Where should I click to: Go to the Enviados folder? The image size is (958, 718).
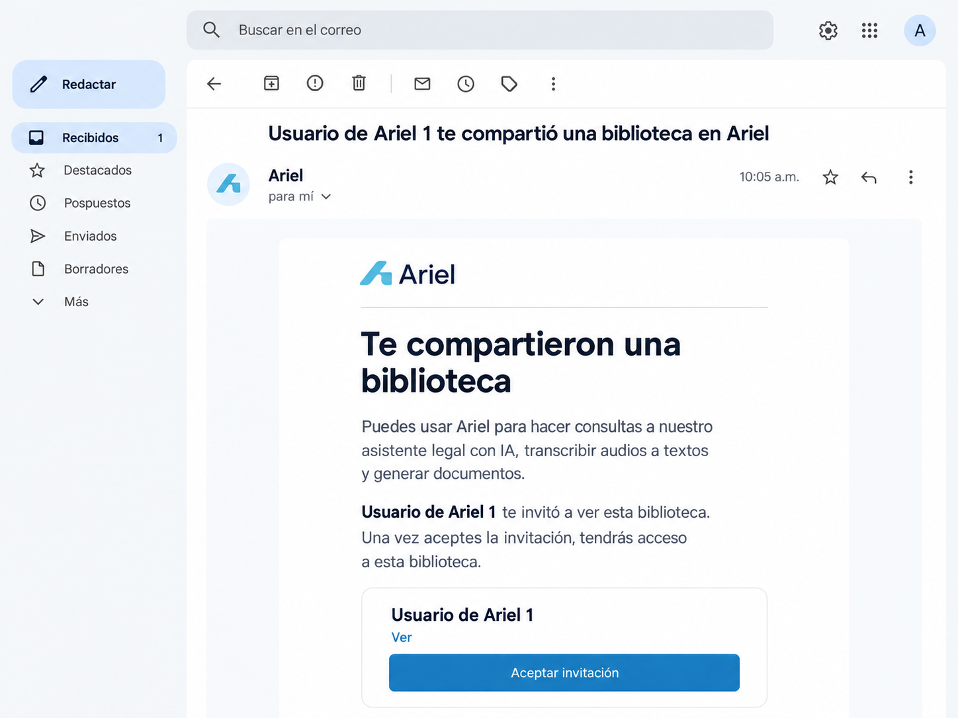tap(90, 236)
